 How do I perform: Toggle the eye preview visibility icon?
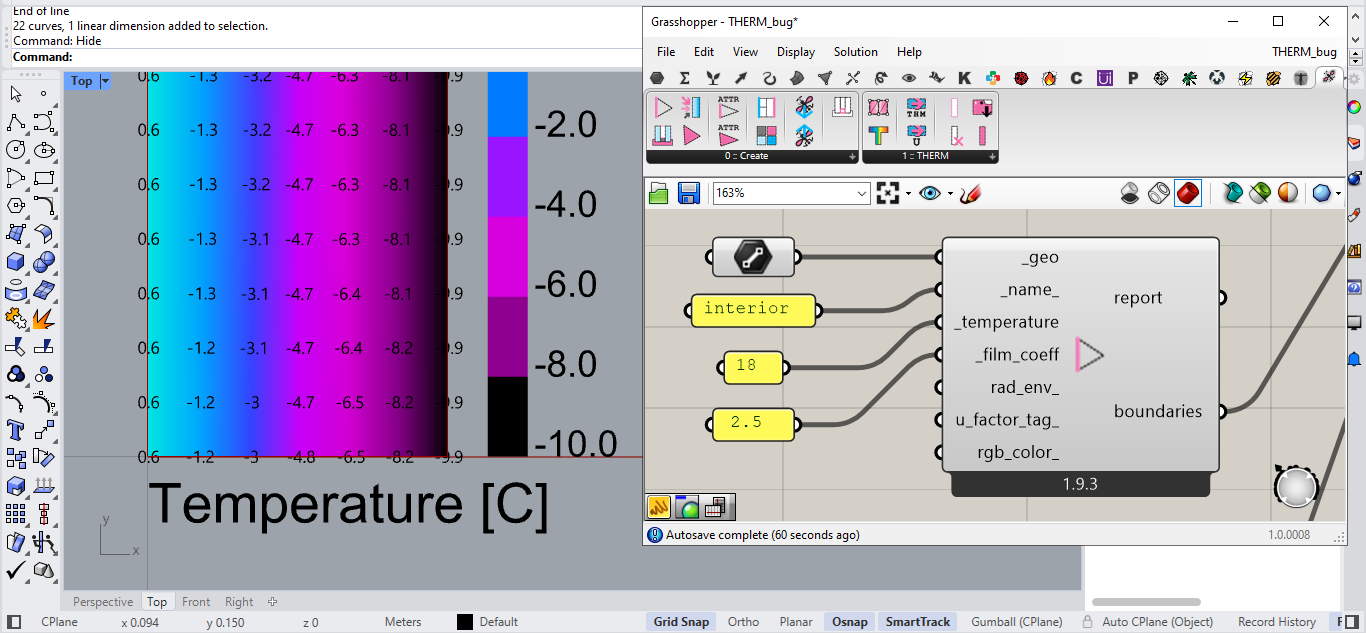(x=930, y=193)
